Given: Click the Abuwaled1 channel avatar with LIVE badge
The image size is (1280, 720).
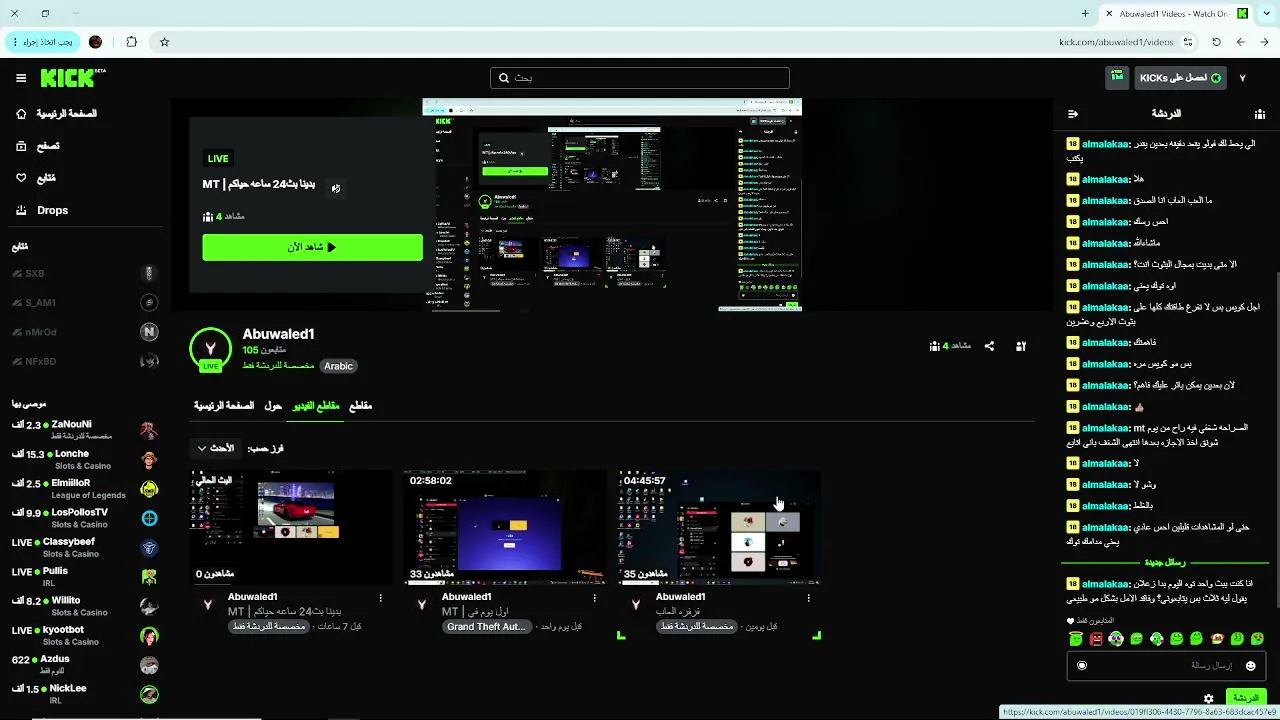Looking at the screenshot, I should tap(210, 349).
